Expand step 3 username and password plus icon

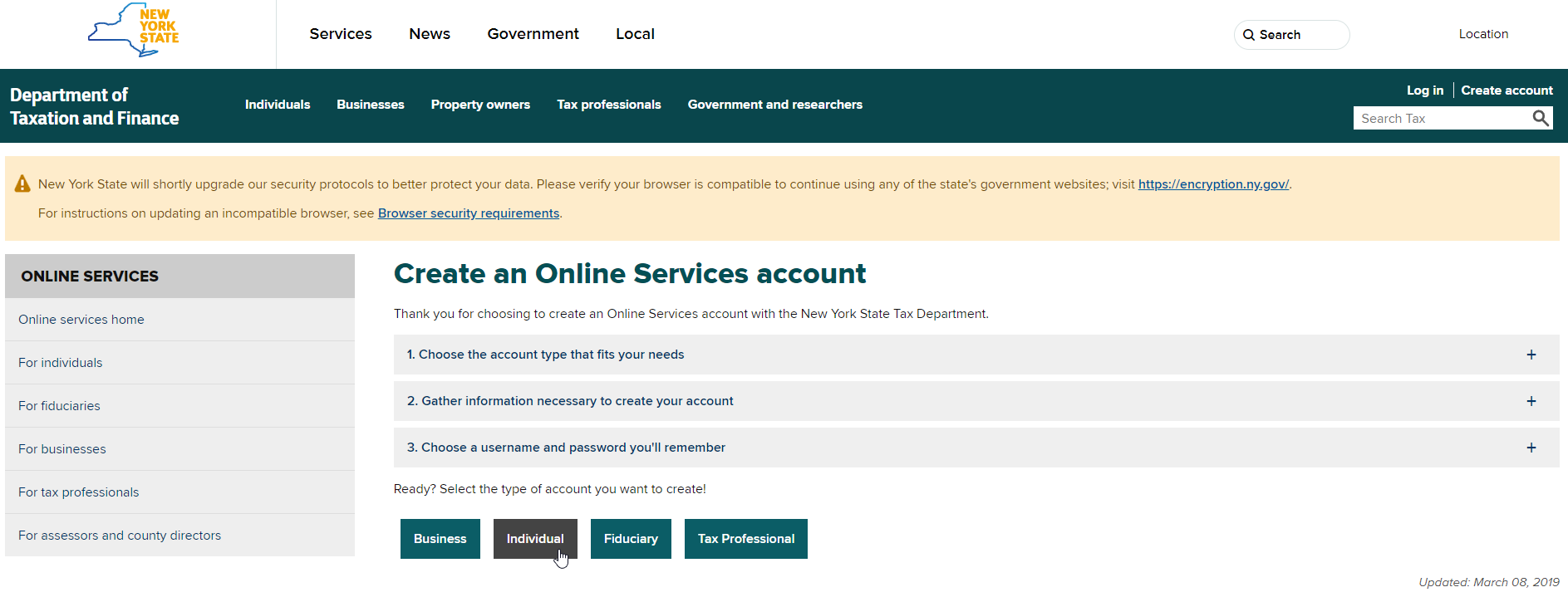pos(1531,448)
